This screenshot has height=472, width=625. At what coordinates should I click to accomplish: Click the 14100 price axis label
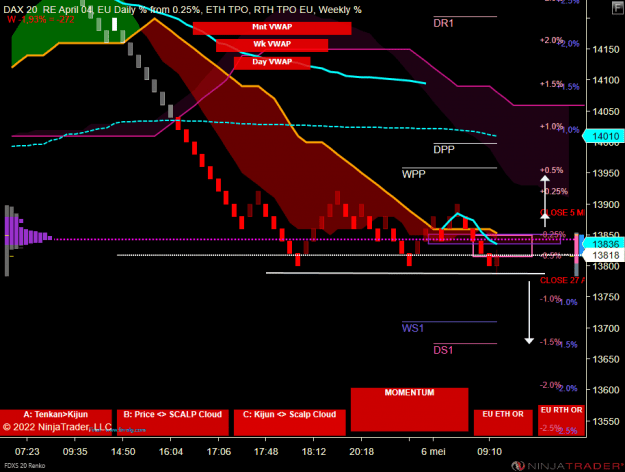pos(606,81)
